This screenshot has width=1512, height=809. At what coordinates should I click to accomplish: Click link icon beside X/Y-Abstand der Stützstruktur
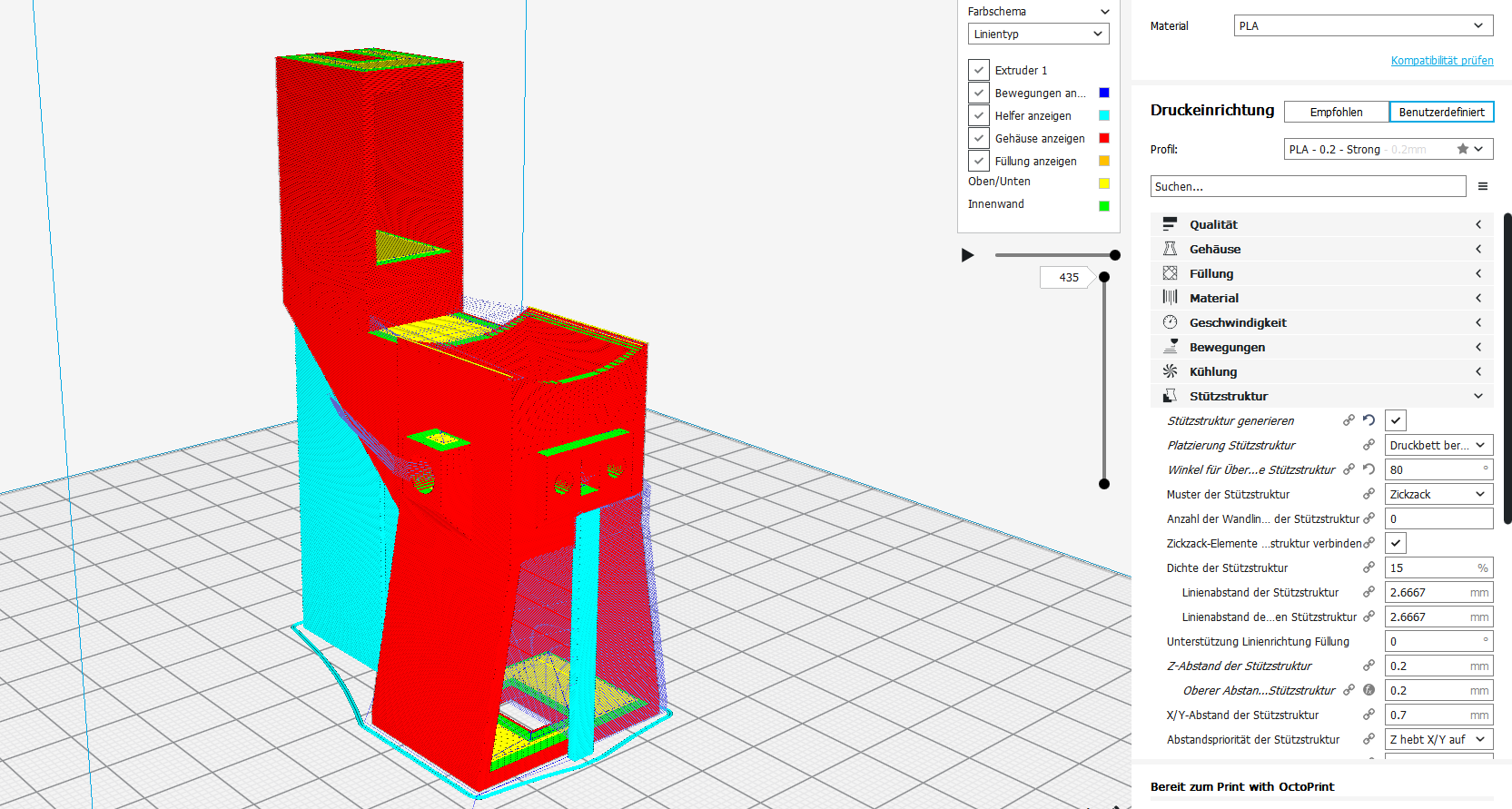[1369, 715]
